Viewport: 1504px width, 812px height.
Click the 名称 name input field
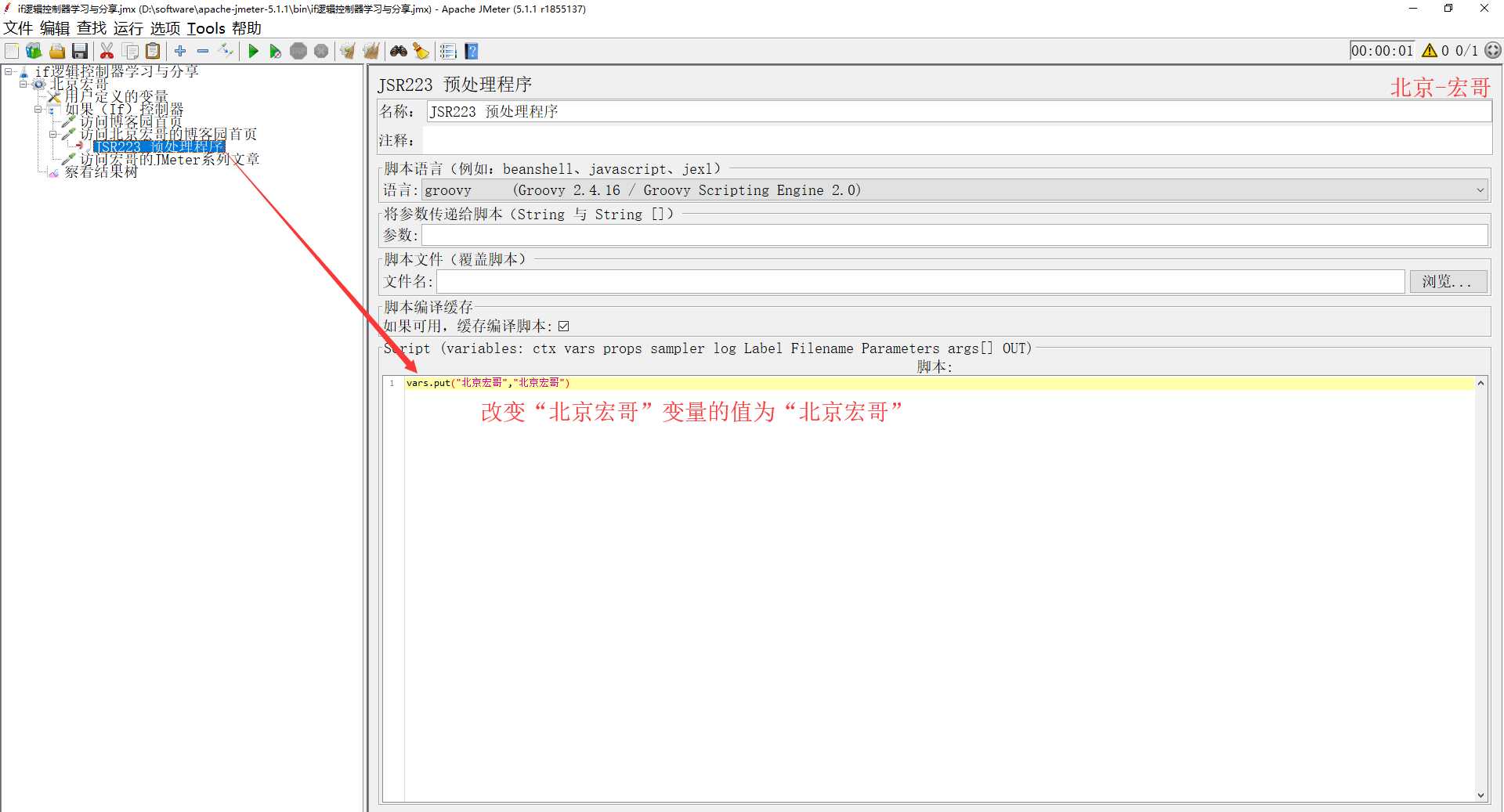[959, 111]
